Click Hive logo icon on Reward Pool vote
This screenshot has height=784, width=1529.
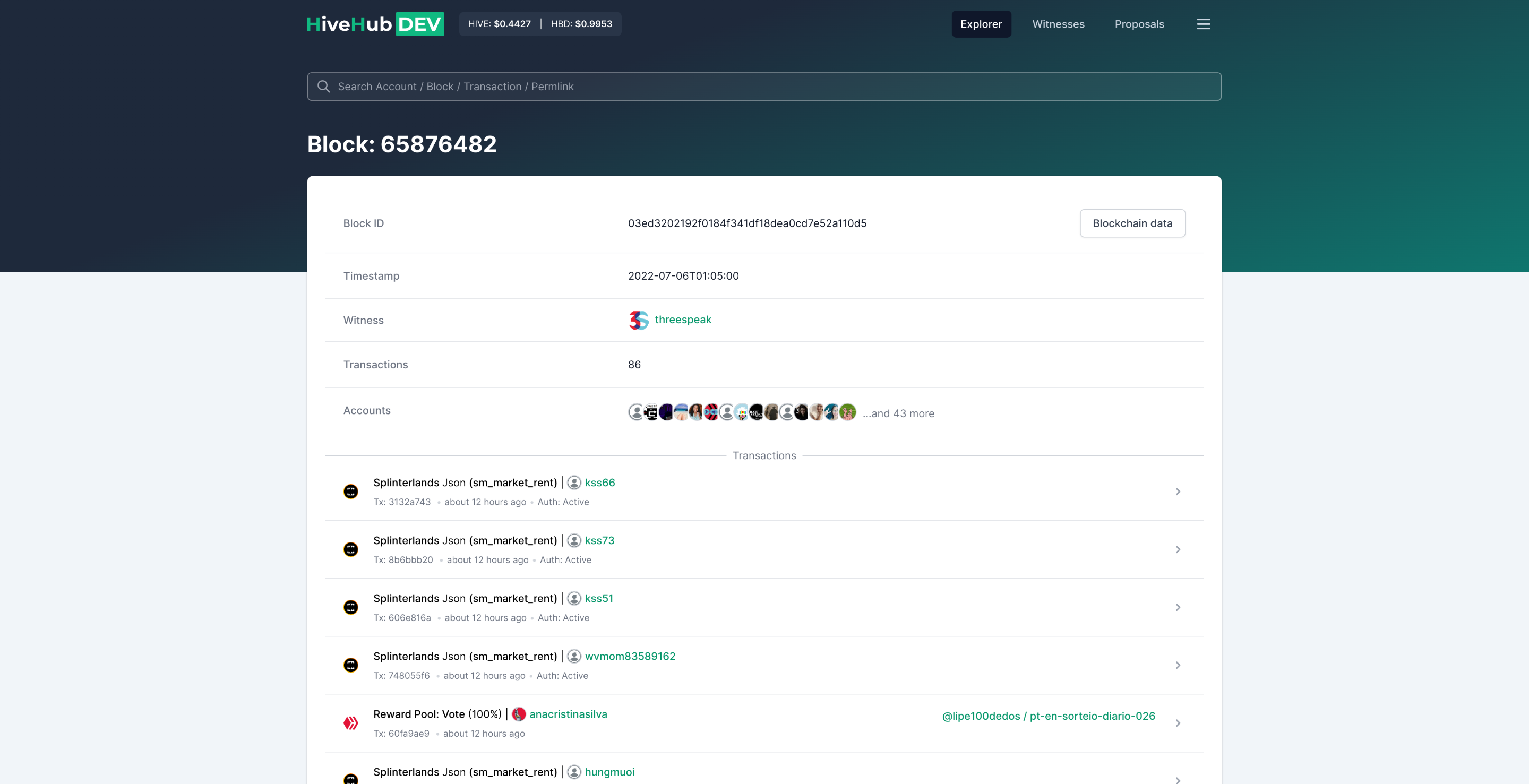click(x=351, y=723)
